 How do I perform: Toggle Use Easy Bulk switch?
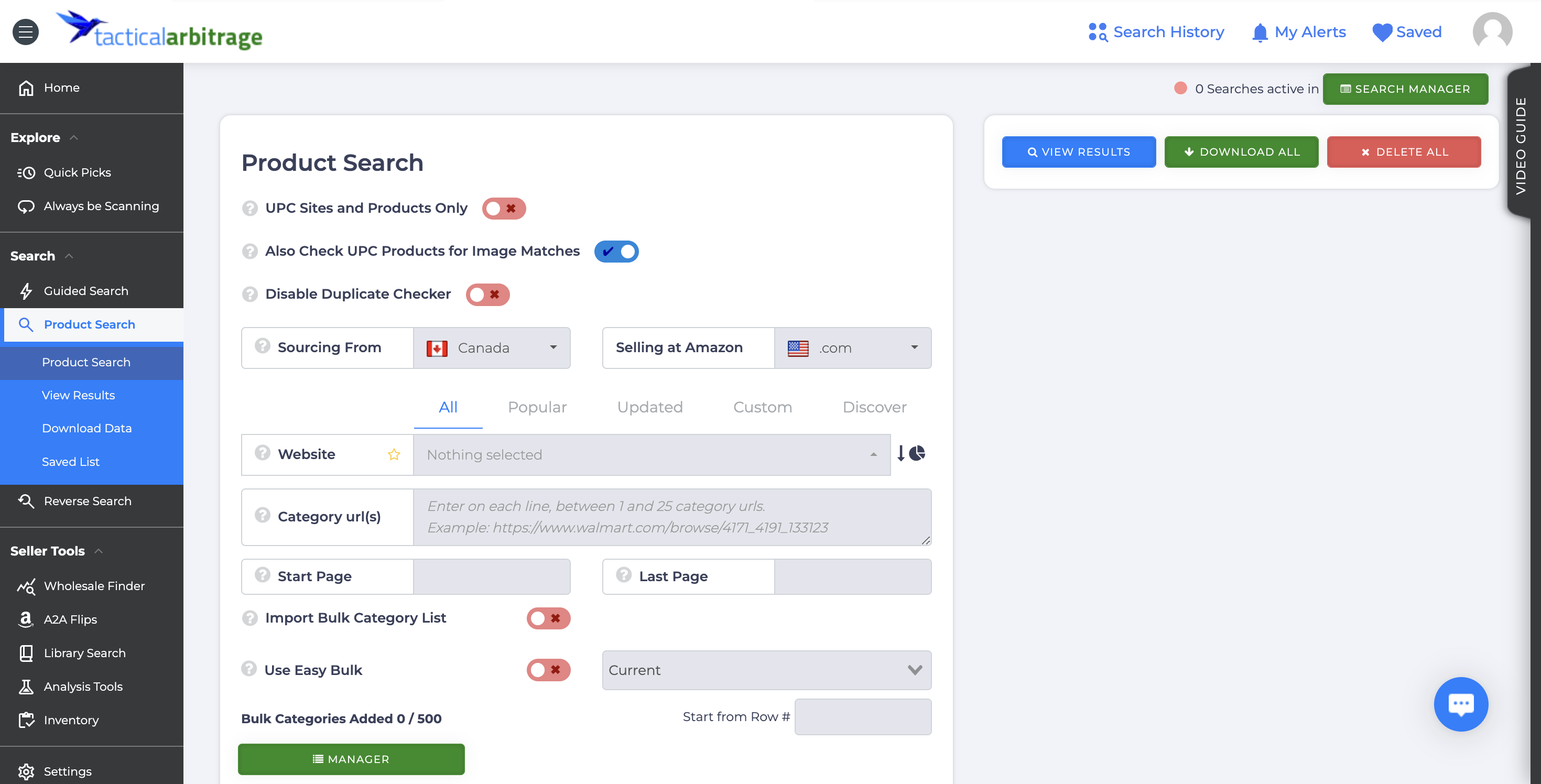pyautogui.click(x=548, y=670)
